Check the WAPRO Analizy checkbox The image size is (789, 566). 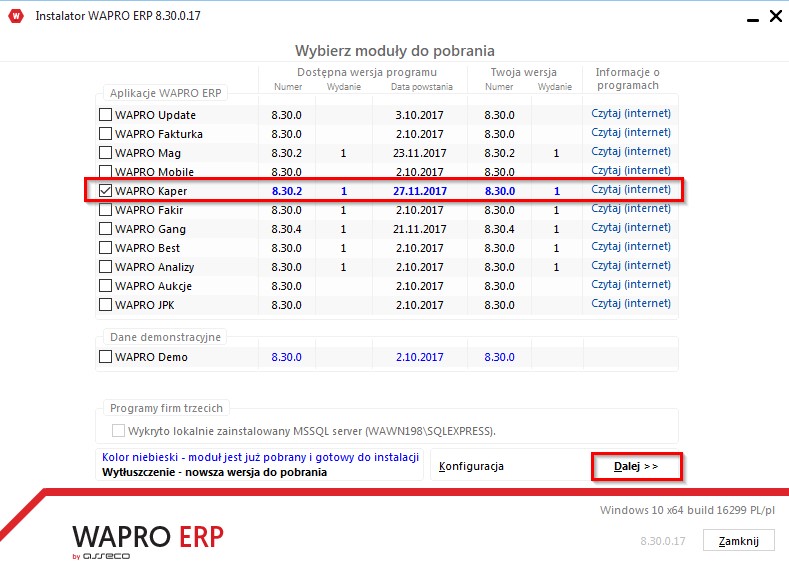[x=105, y=267]
